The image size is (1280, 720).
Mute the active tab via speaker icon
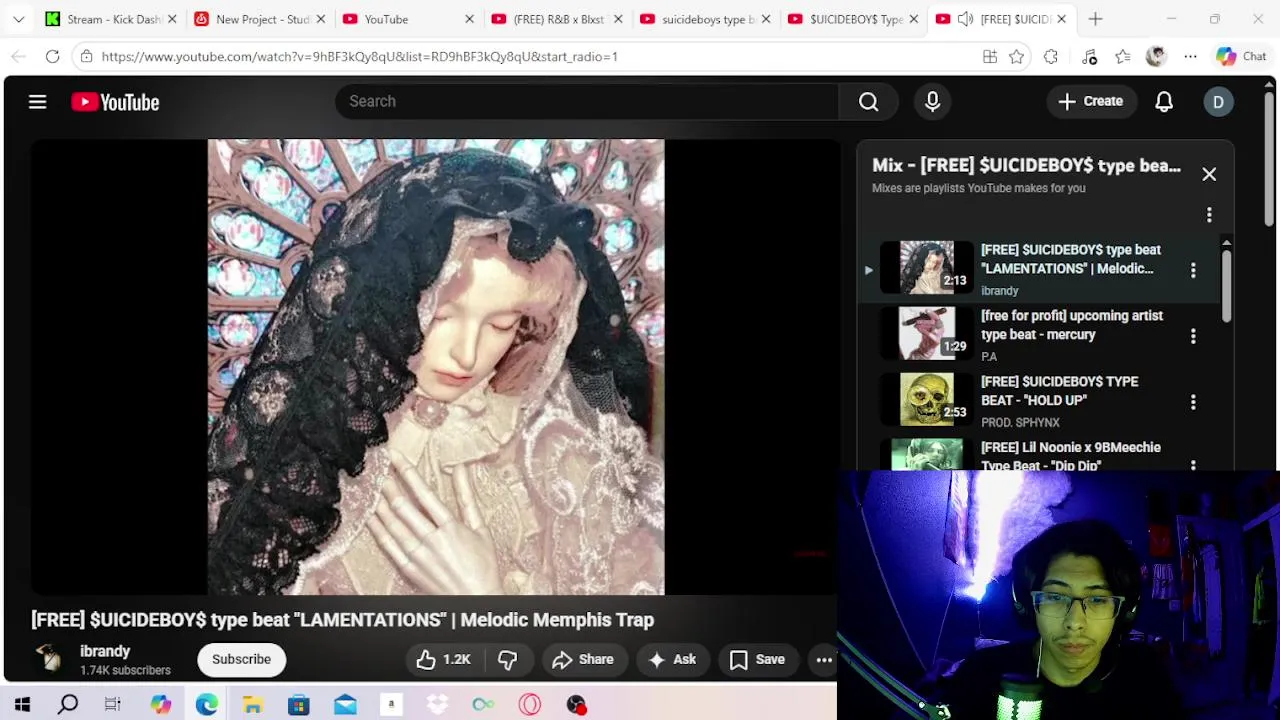click(x=965, y=19)
